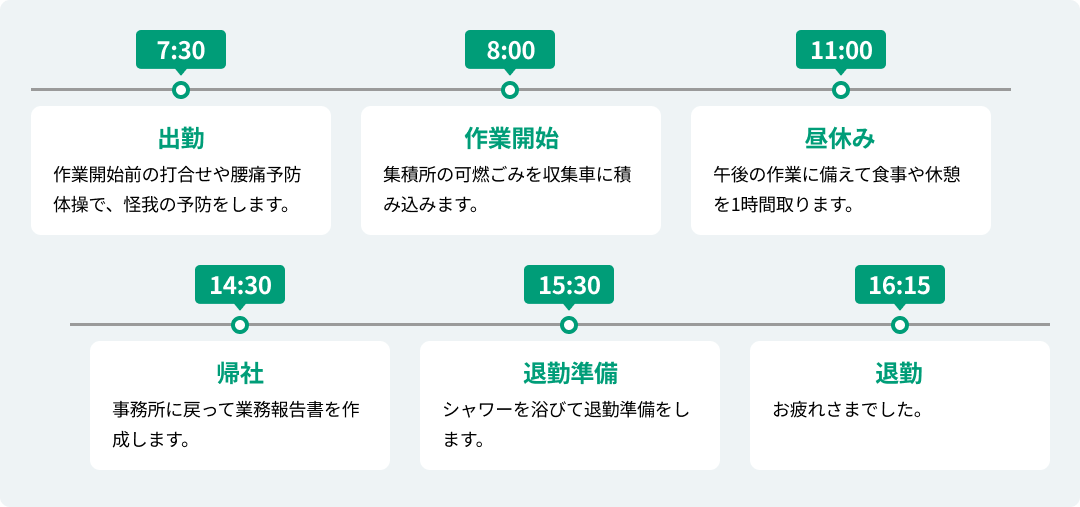Click the 15:30 time badge

pos(569,285)
